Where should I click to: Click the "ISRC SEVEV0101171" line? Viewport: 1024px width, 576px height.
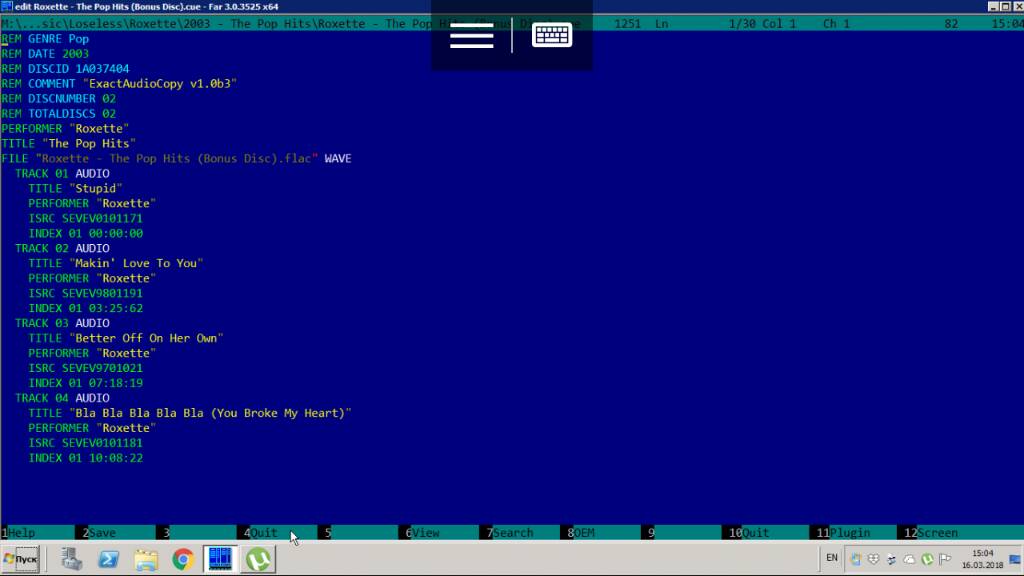[x=86, y=219]
